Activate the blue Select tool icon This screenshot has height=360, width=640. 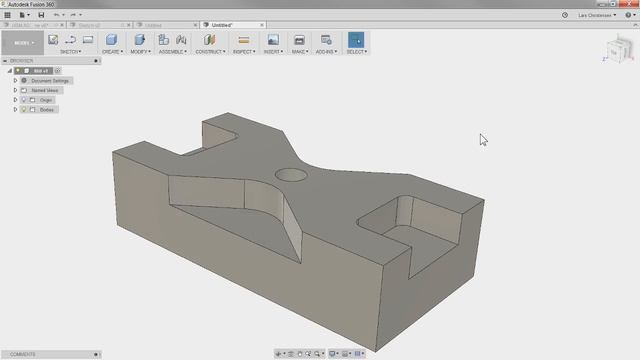[x=356, y=40]
